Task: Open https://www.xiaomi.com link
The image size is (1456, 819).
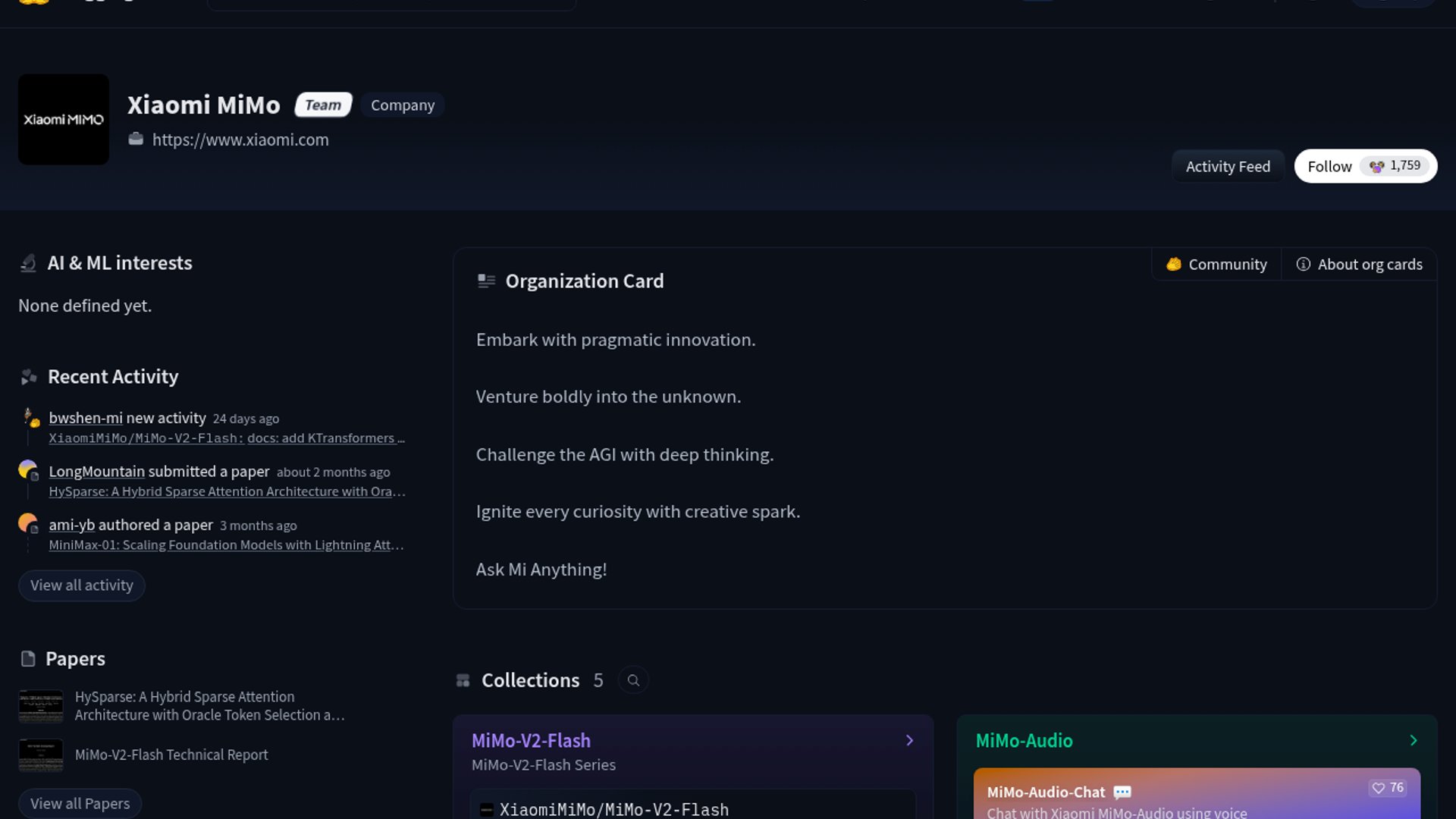Action: (x=240, y=140)
